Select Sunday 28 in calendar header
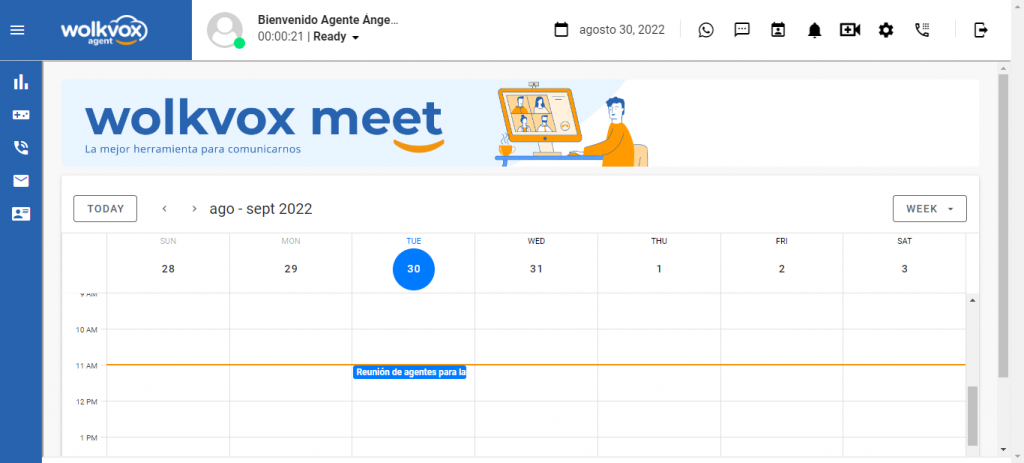1024x463 pixels. [x=168, y=269]
